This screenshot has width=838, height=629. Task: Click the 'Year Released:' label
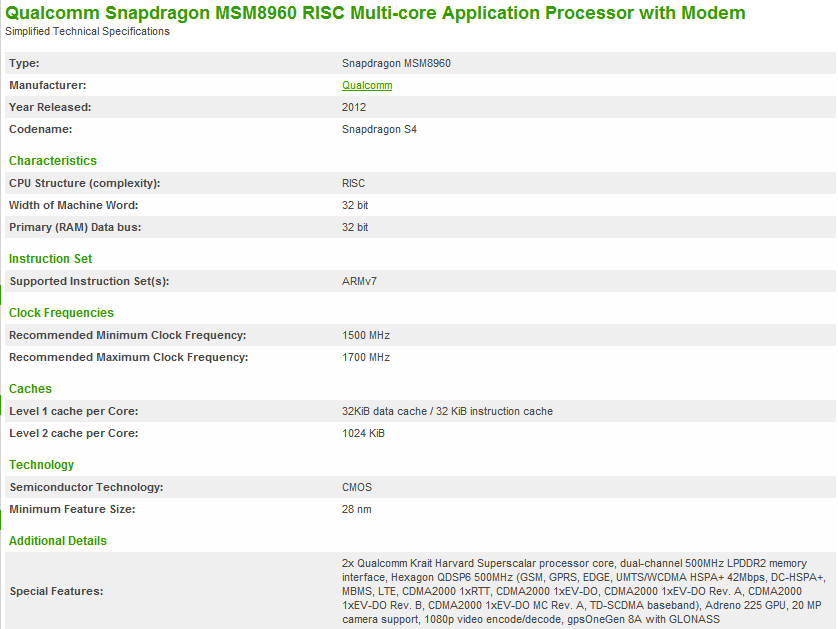(x=50, y=107)
